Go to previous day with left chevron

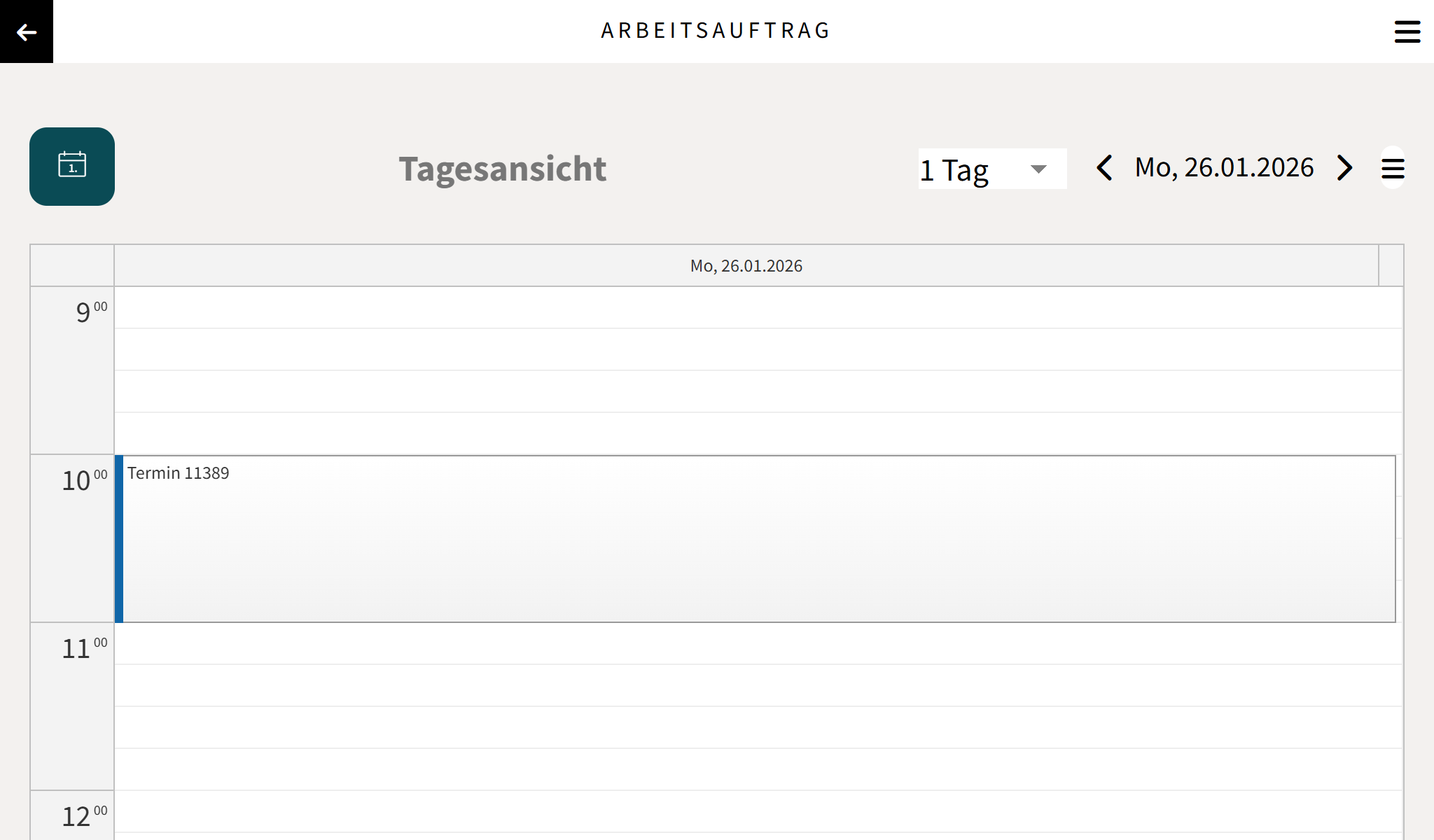(x=1105, y=168)
